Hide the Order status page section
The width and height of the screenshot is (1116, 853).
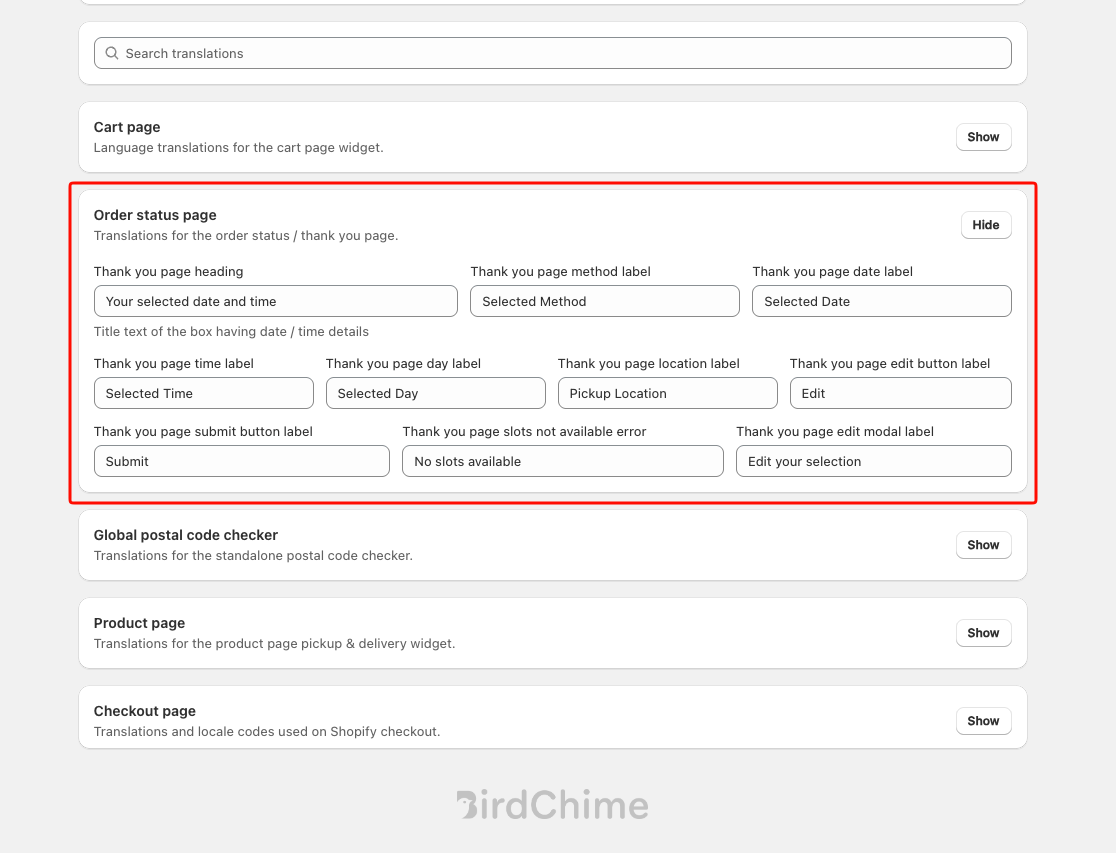tap(986, 225)
